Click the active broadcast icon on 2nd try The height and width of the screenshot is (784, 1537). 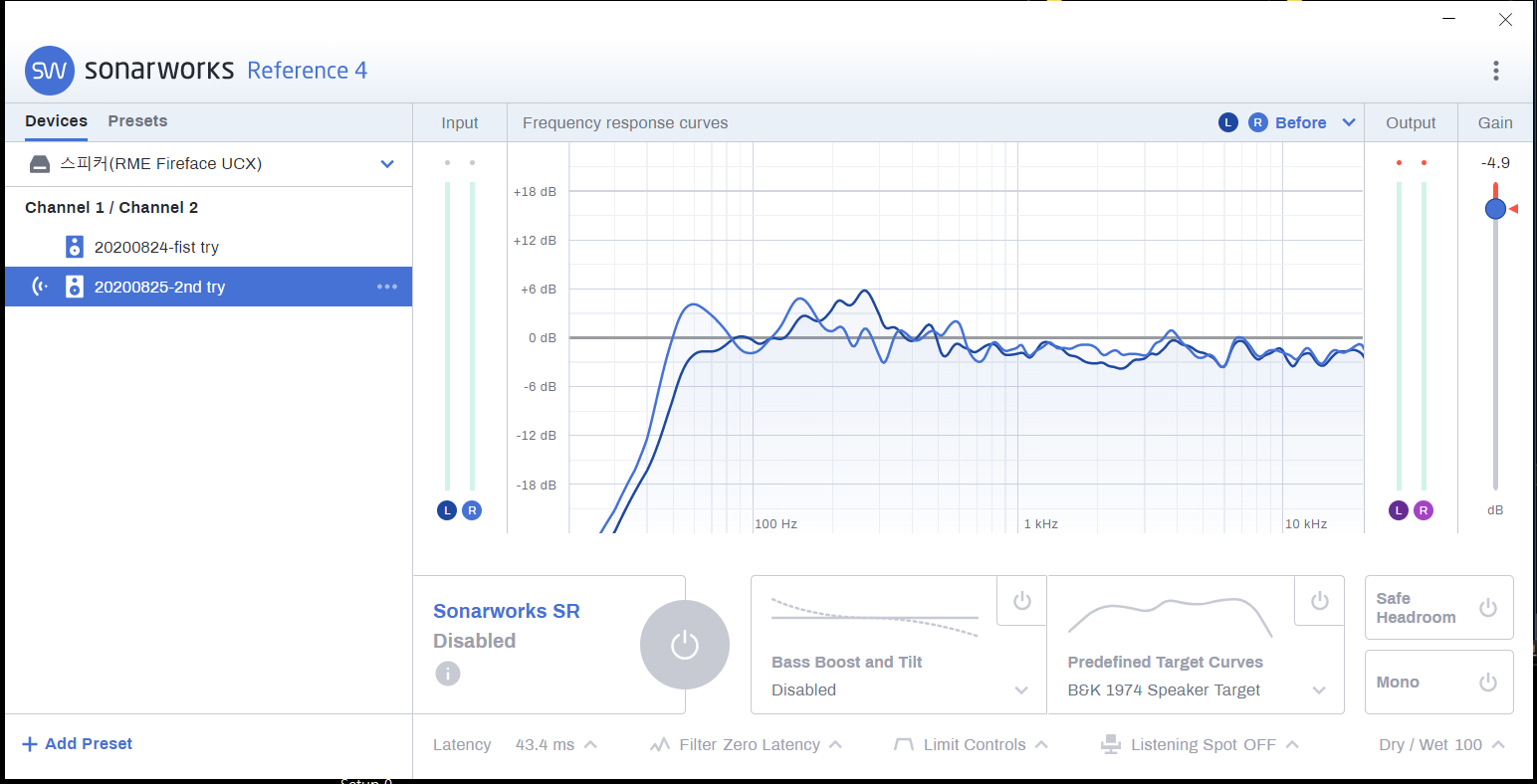pyautogui.click(x=40, y=287)
